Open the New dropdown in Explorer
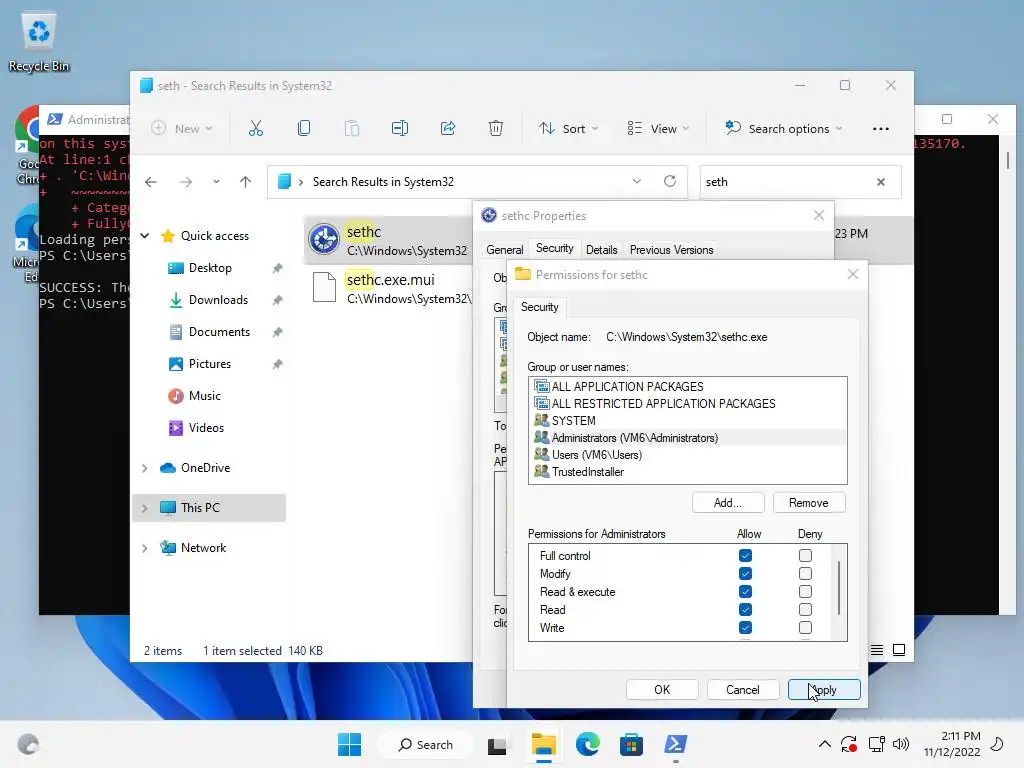 coord(182,129)
